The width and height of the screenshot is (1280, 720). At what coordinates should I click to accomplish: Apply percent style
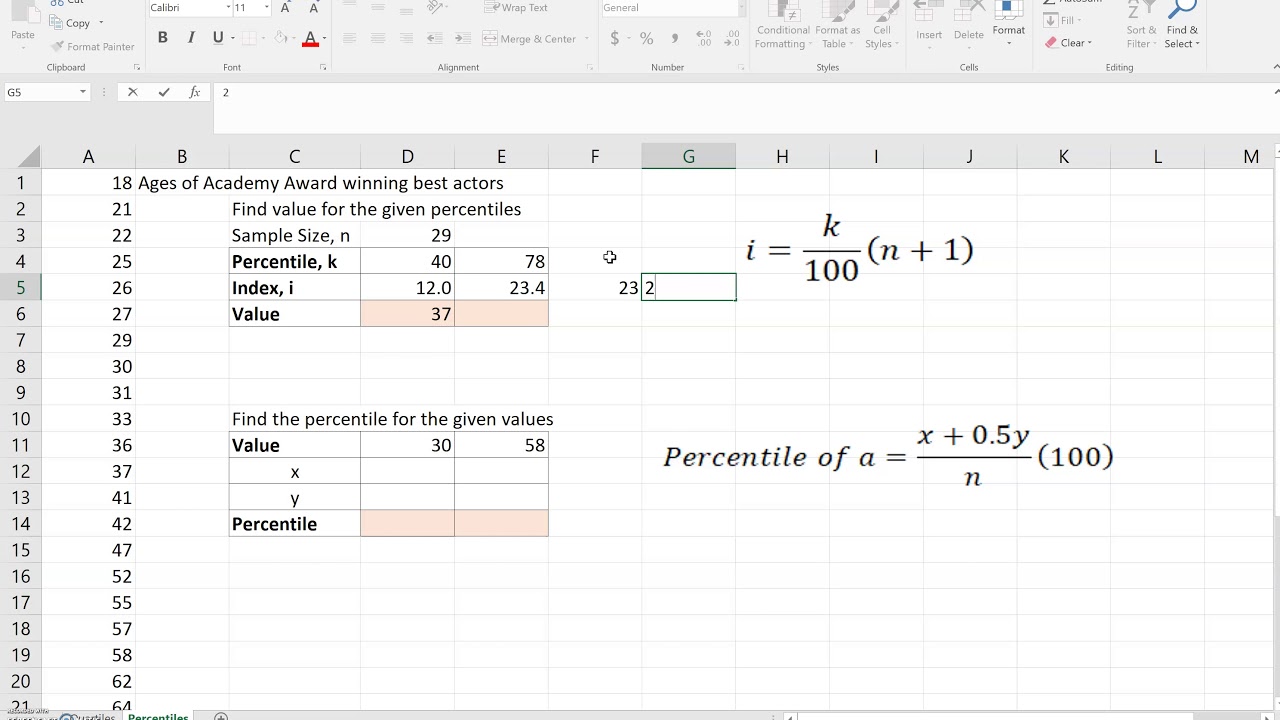647,38
